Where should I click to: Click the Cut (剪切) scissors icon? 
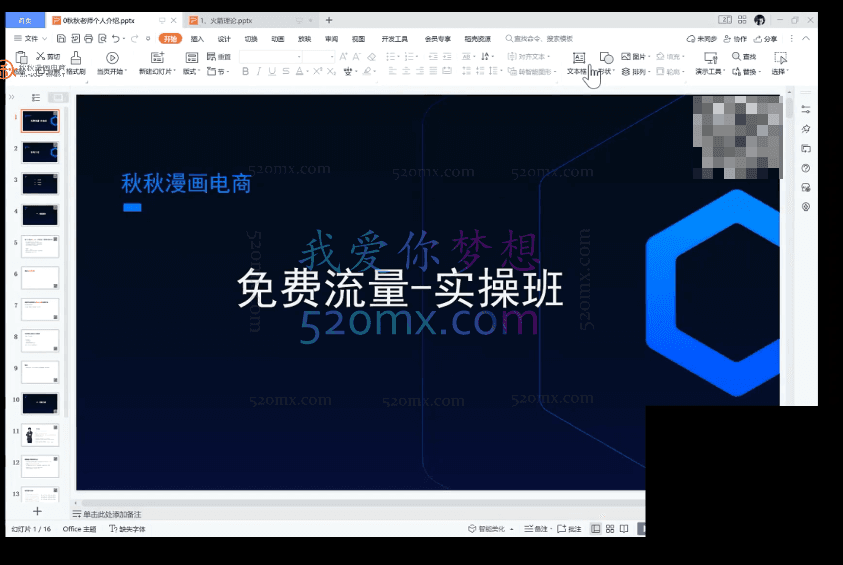(x=41, y=57)
